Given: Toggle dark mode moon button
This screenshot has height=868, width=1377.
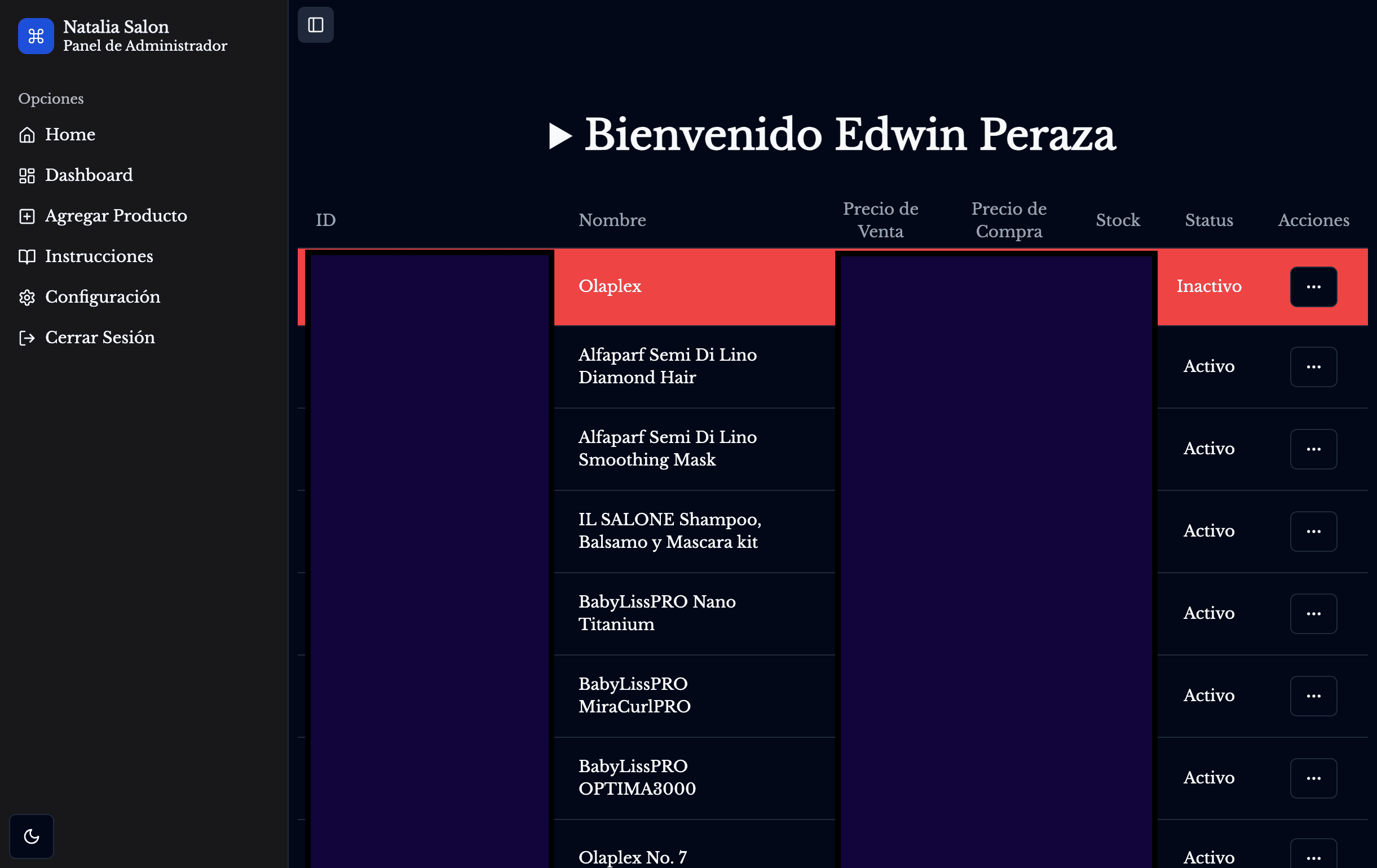Looking at the screenshot, I should click(x=32, y=836).
